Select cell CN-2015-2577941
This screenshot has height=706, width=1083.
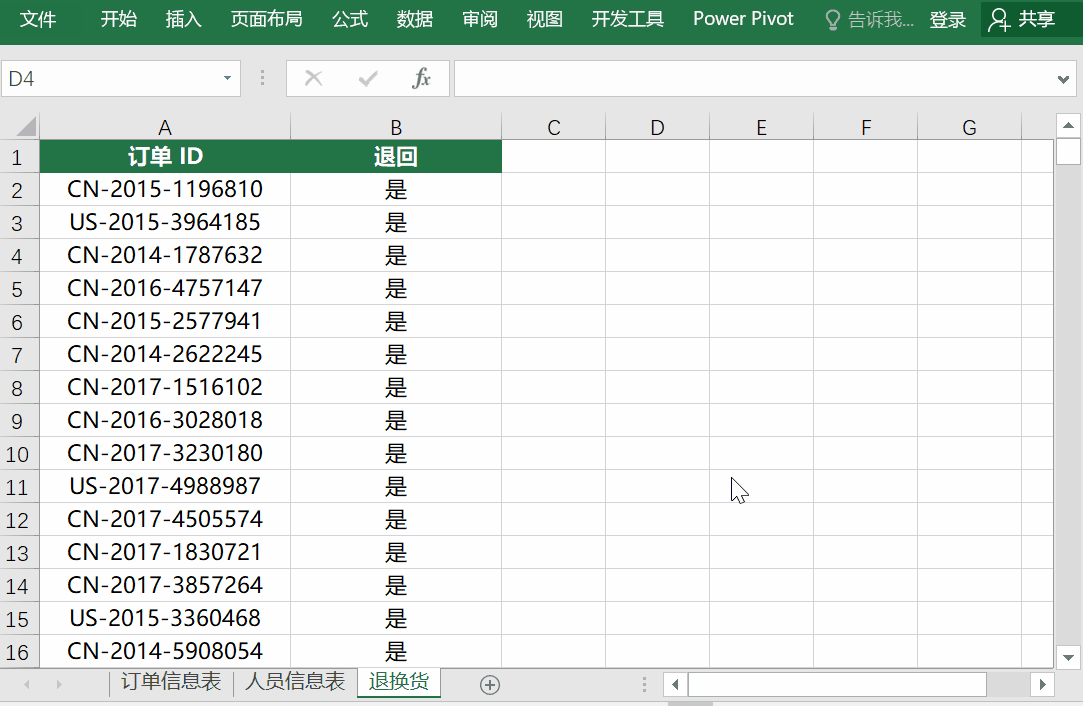(x=165, y=321)
